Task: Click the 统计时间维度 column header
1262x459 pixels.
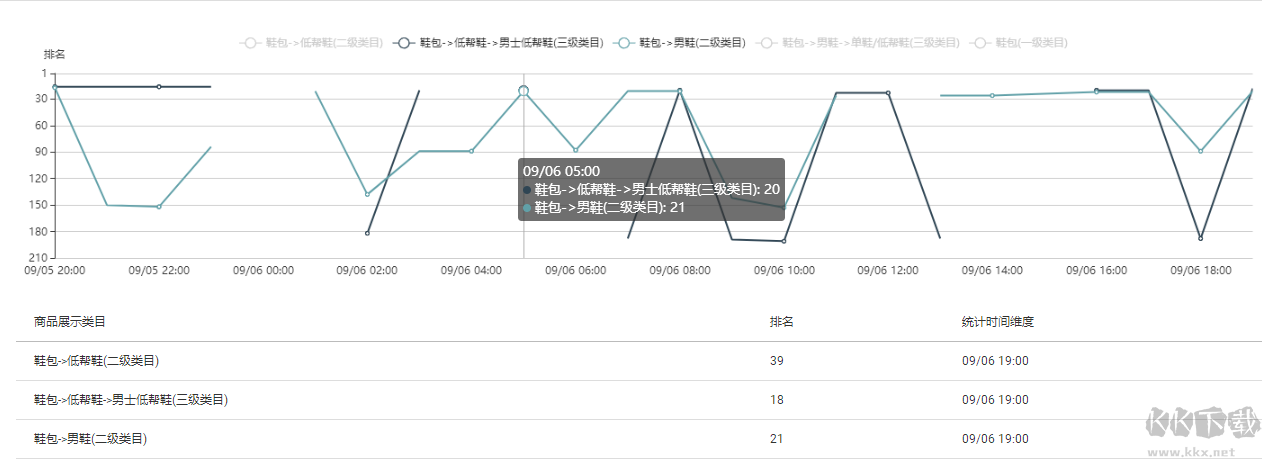Action: coord(997,322)
